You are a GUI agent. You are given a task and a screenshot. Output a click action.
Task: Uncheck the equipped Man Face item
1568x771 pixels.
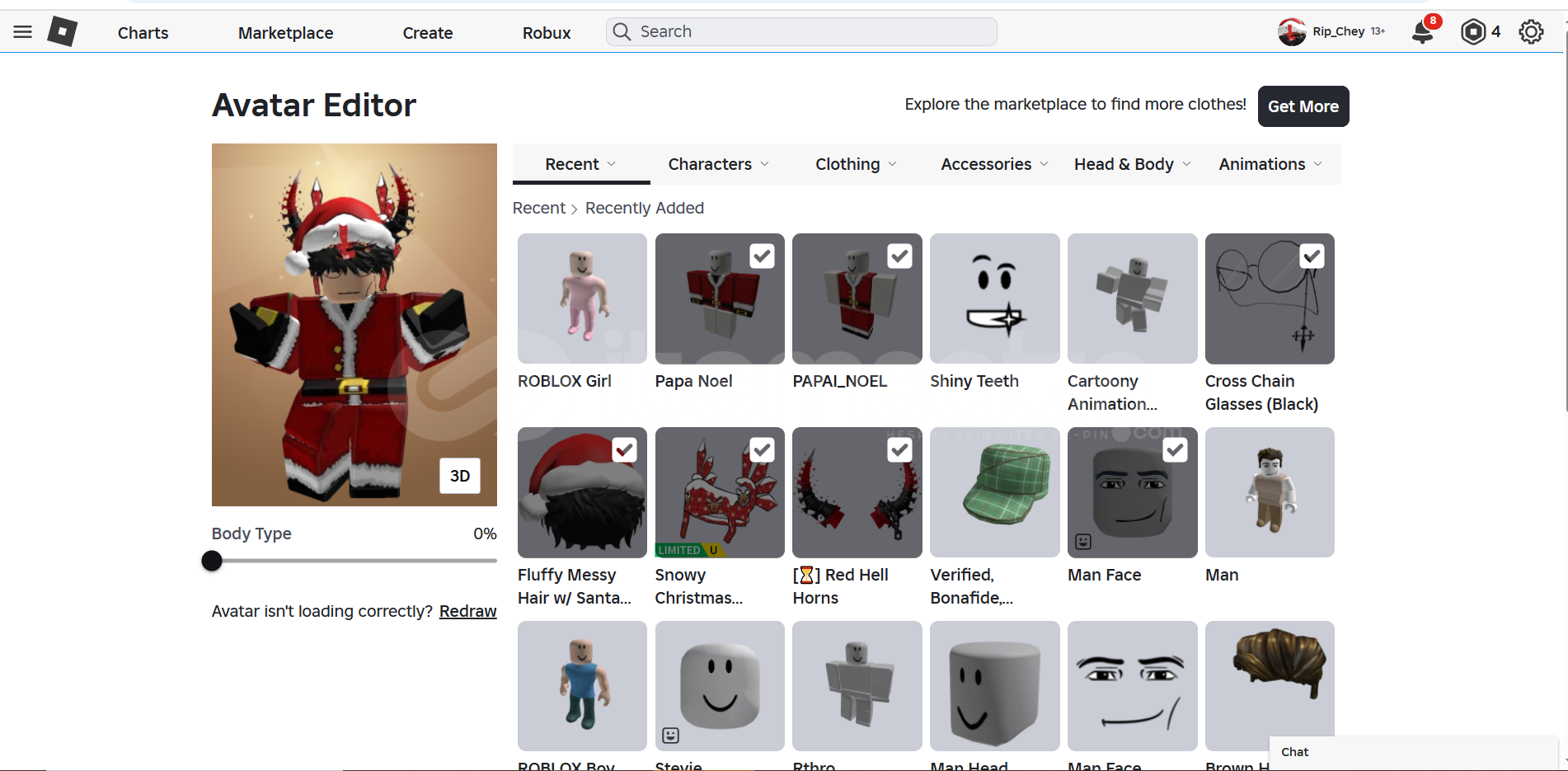click(x=1176, y=450)
